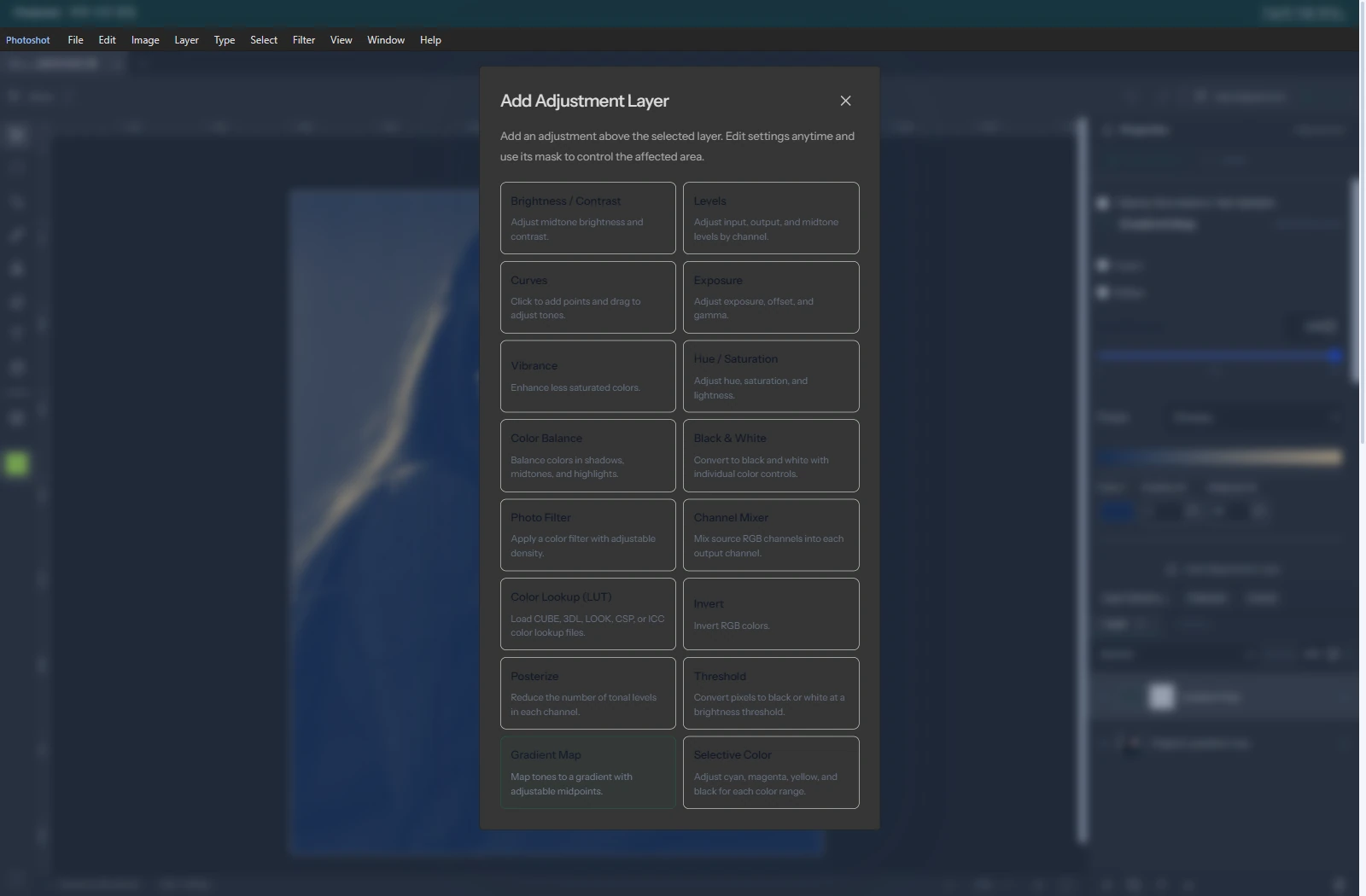Open the Edit menu
Screen dimensions: 1366x896
click(x=107, y=40)
